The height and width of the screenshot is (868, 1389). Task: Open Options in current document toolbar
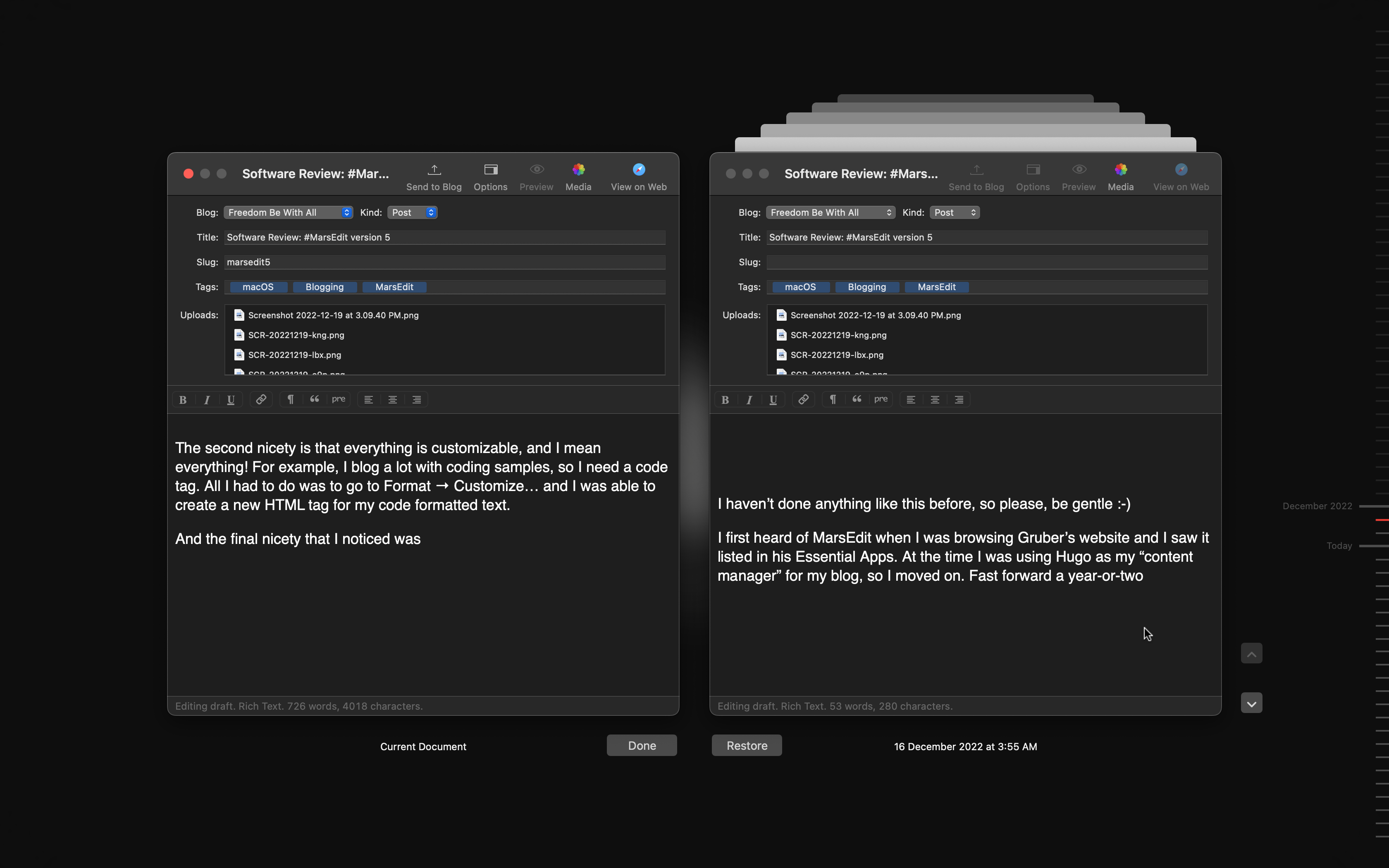pyautogui.click(x=490, y=177)
